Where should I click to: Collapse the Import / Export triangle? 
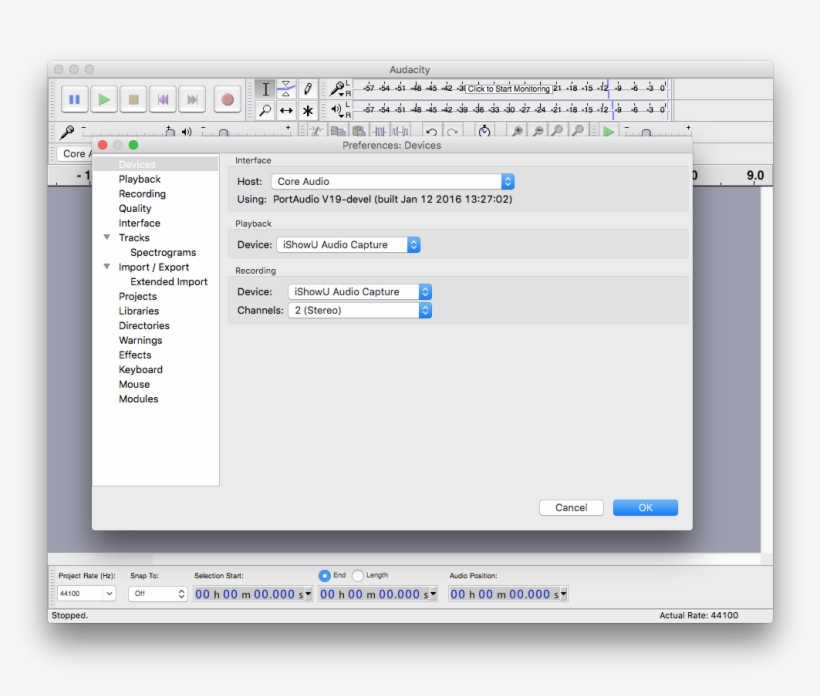tap(107, 267)
